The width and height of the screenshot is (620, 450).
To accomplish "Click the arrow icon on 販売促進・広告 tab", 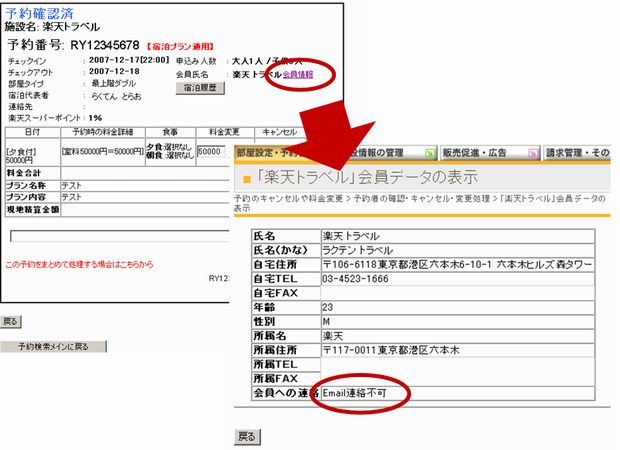I will coord(533,153).
